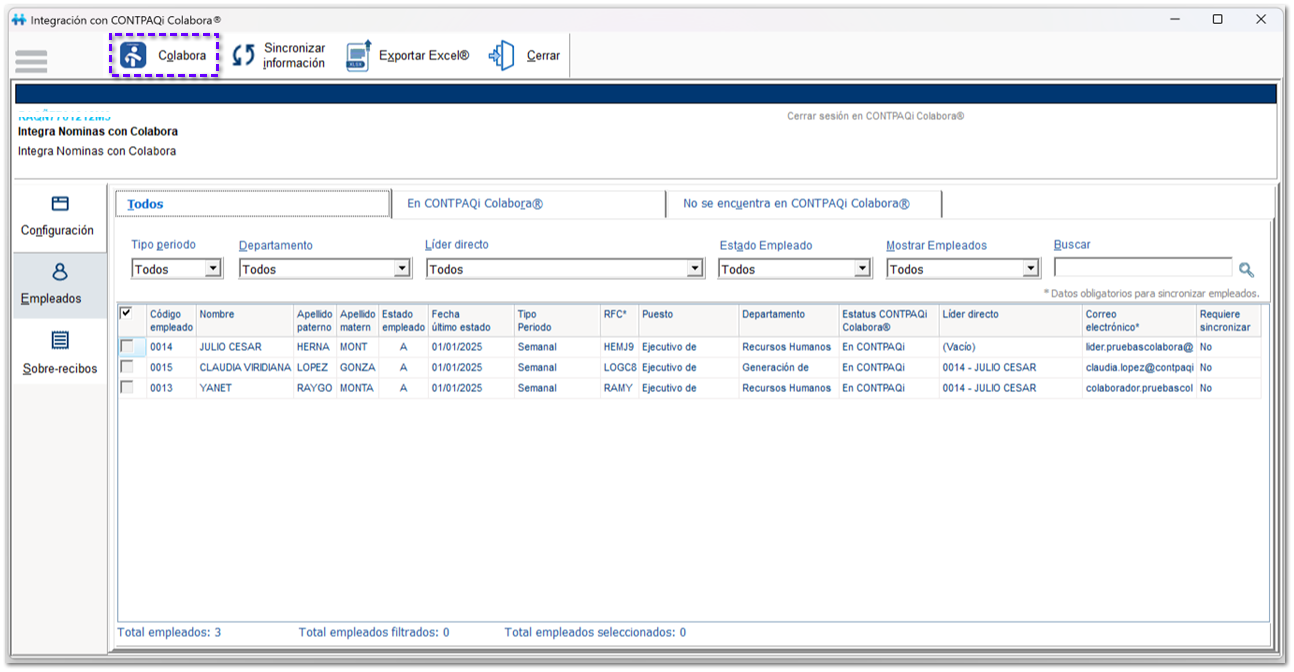Select the Empleados sidebar icon
This screenshot has height=672, width=1294.
pyautogui.click(x=60, y=272)
